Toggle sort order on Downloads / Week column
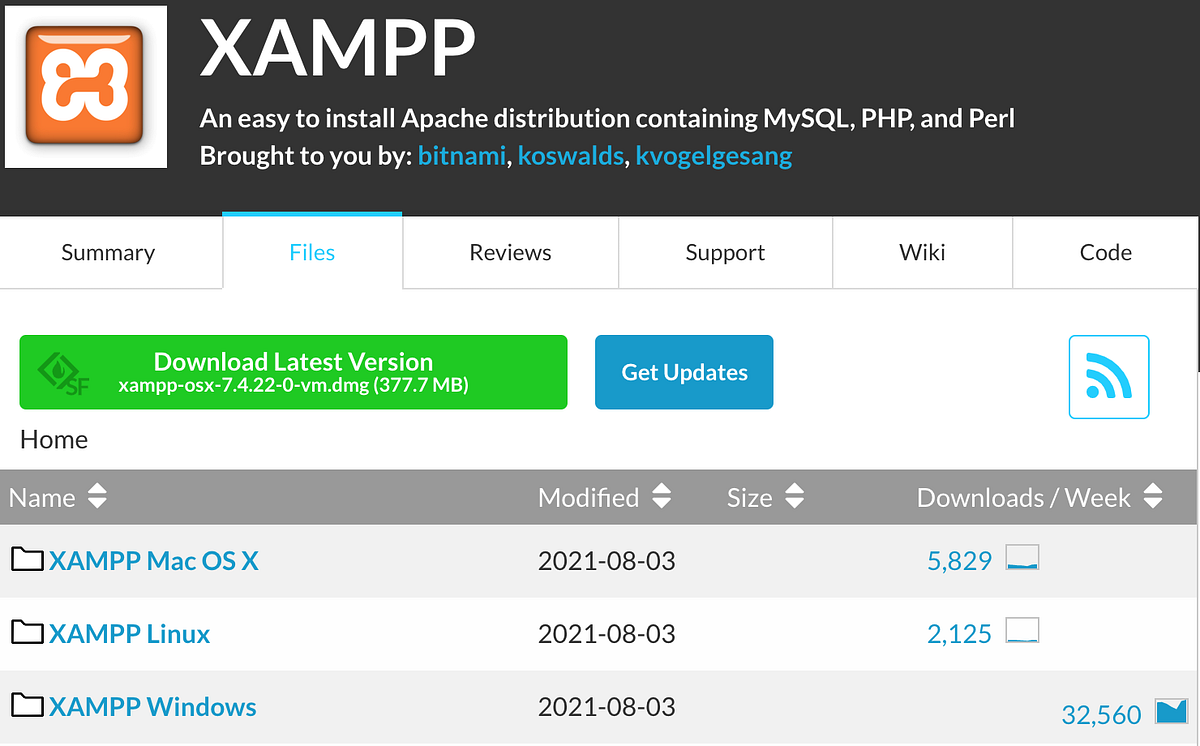 [x=1152, y=497]
